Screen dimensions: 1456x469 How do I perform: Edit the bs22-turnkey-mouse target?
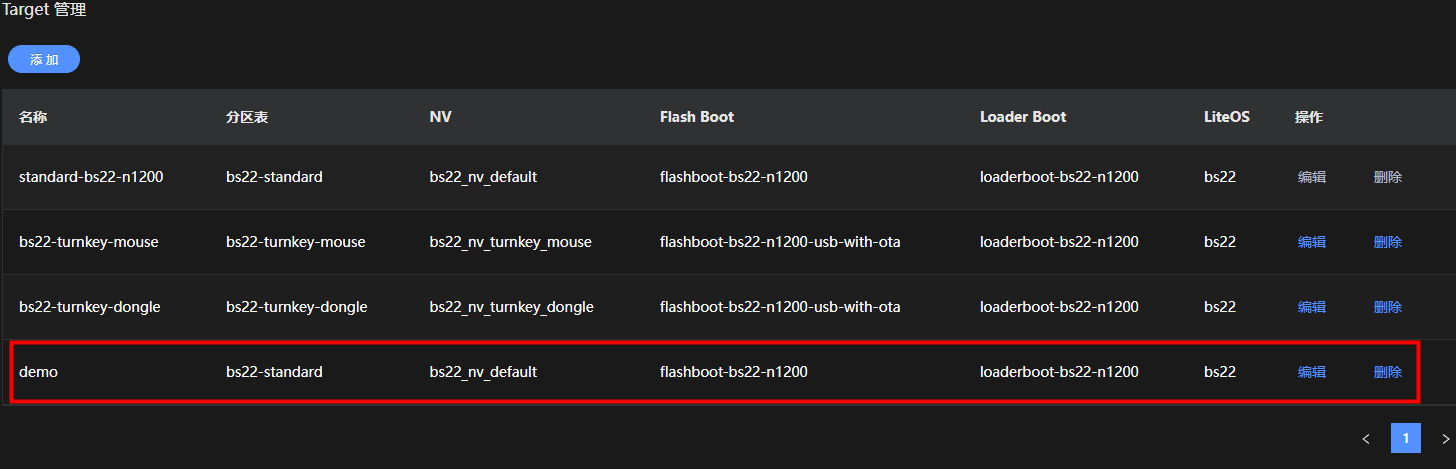pos(1311,242)
